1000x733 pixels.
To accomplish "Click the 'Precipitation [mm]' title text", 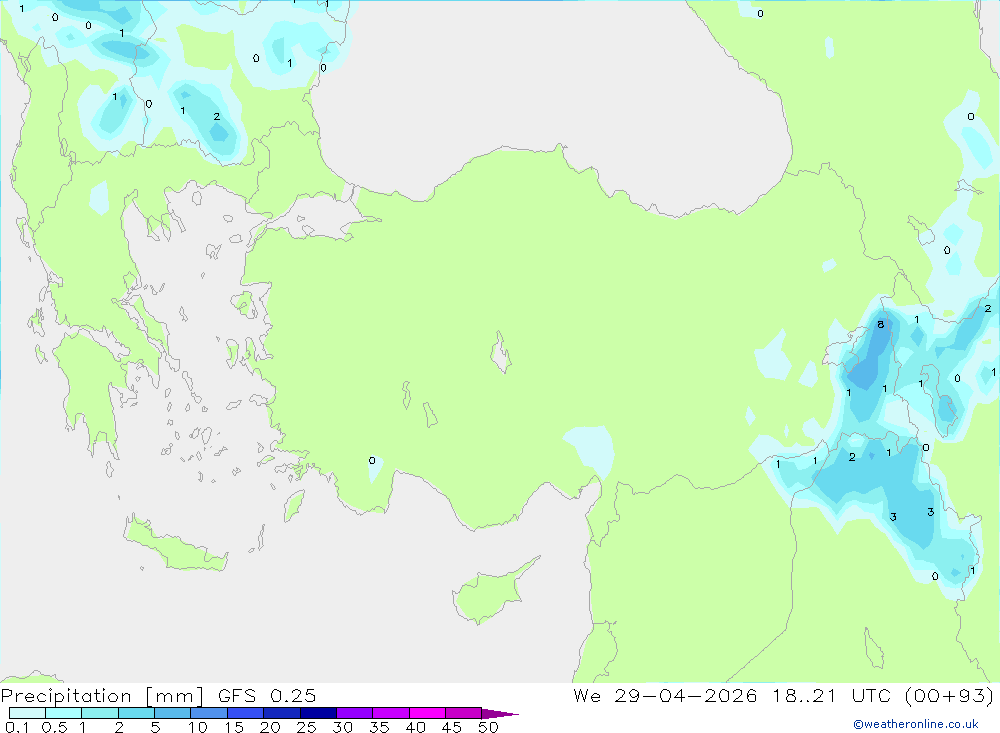I will [x=102, y=696].
